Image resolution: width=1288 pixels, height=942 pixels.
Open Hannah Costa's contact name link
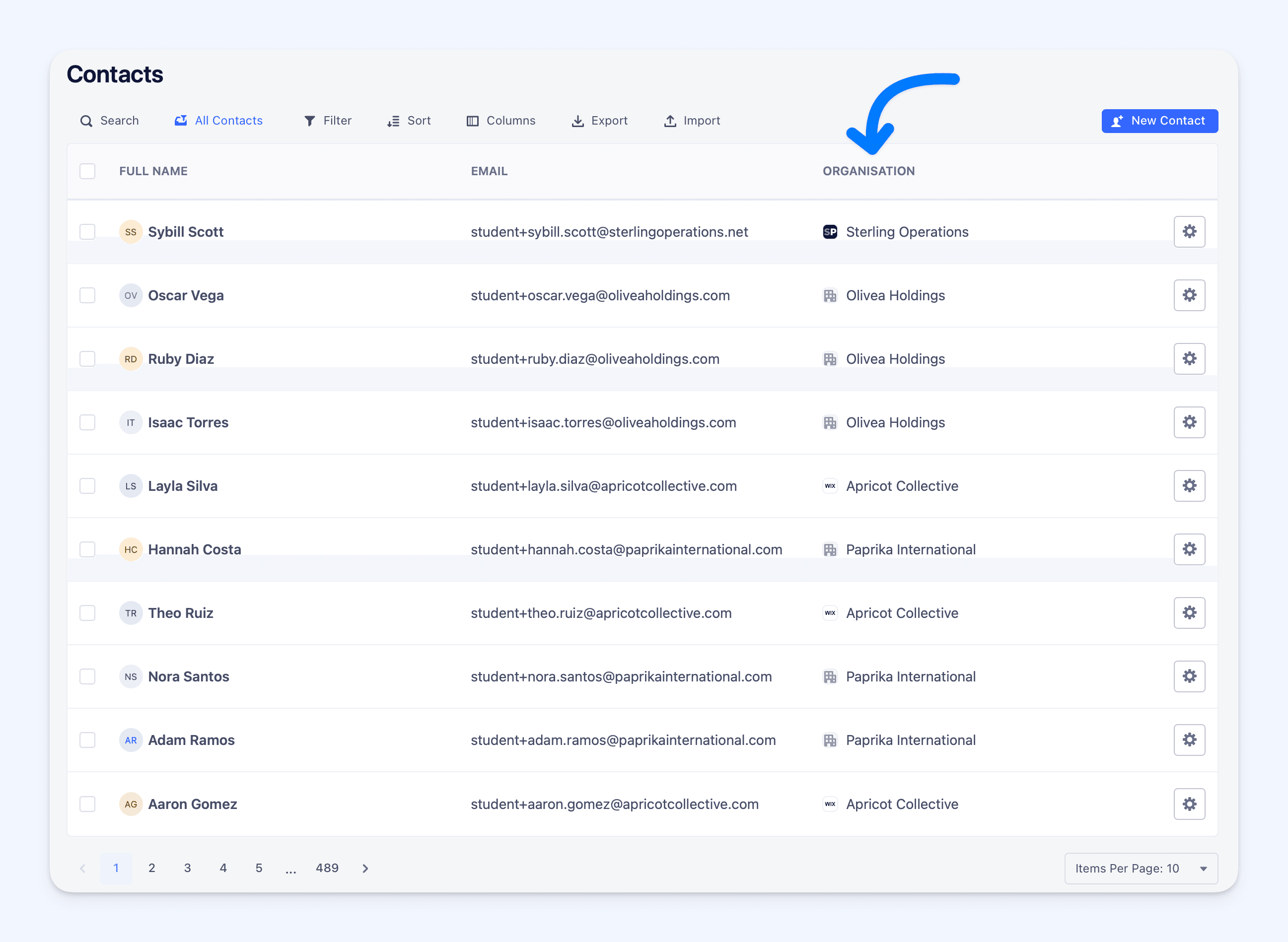pos(195,550)
